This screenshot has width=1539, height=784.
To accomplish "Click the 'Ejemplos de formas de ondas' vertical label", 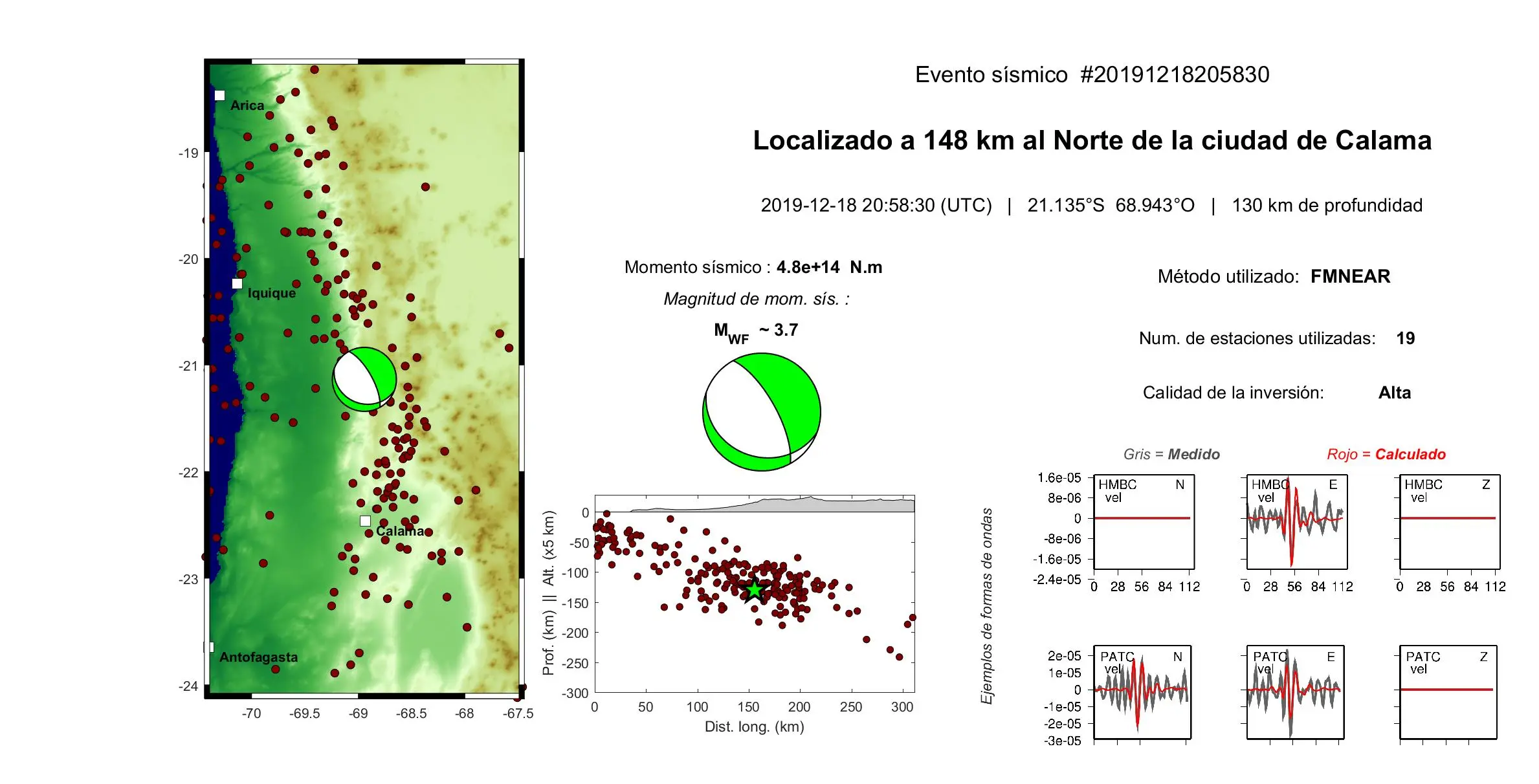I will coord(986,606).
